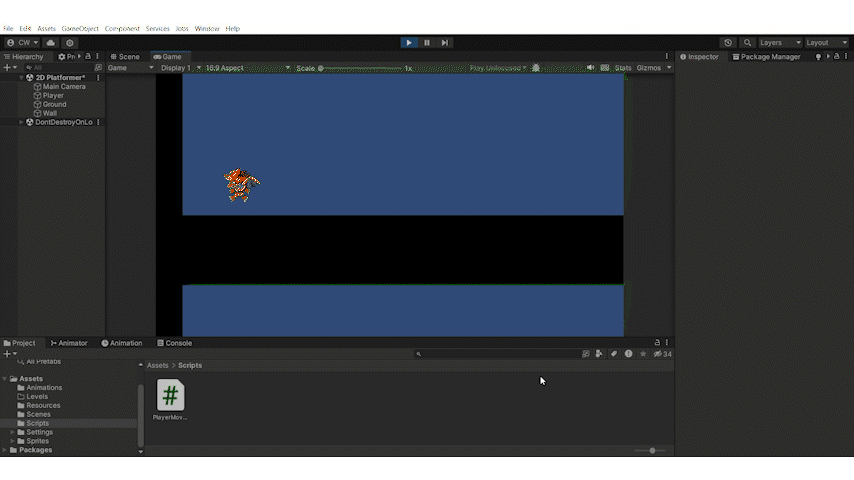Open the global search magnifier icon
Screen dimensions: 854x480
pos(747,42)
